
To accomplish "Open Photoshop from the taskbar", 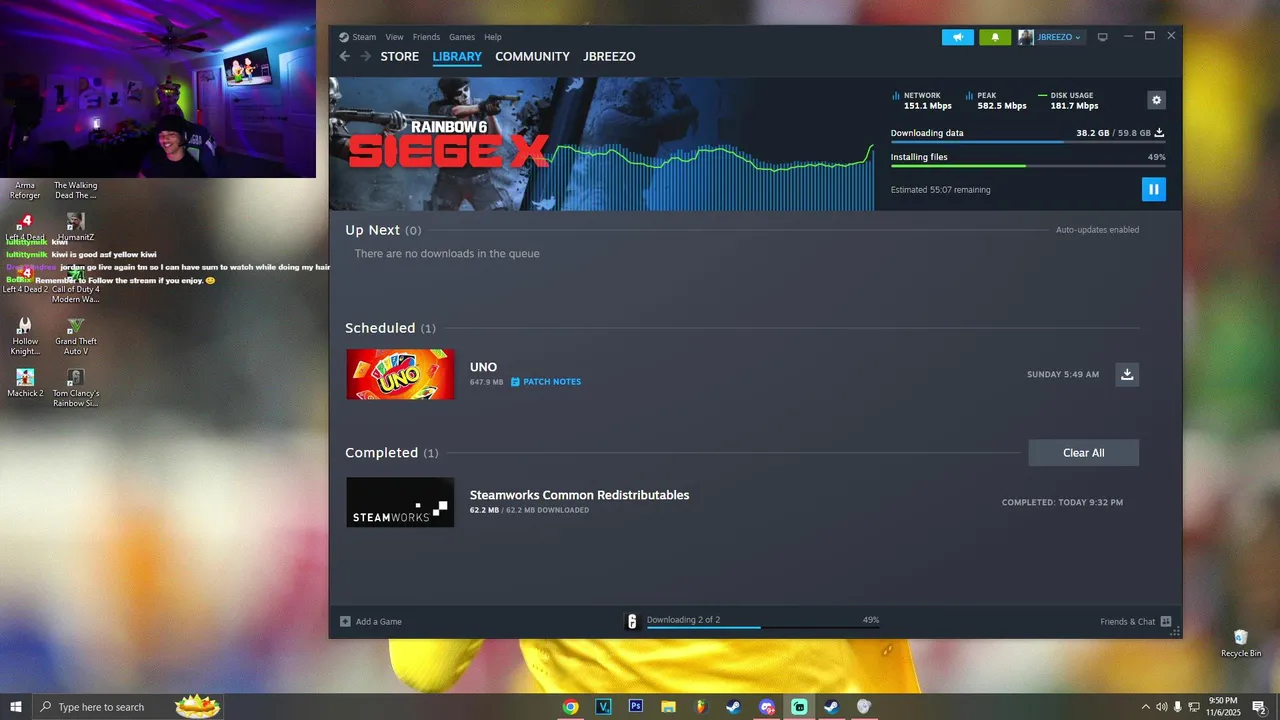I will [635, 706].
